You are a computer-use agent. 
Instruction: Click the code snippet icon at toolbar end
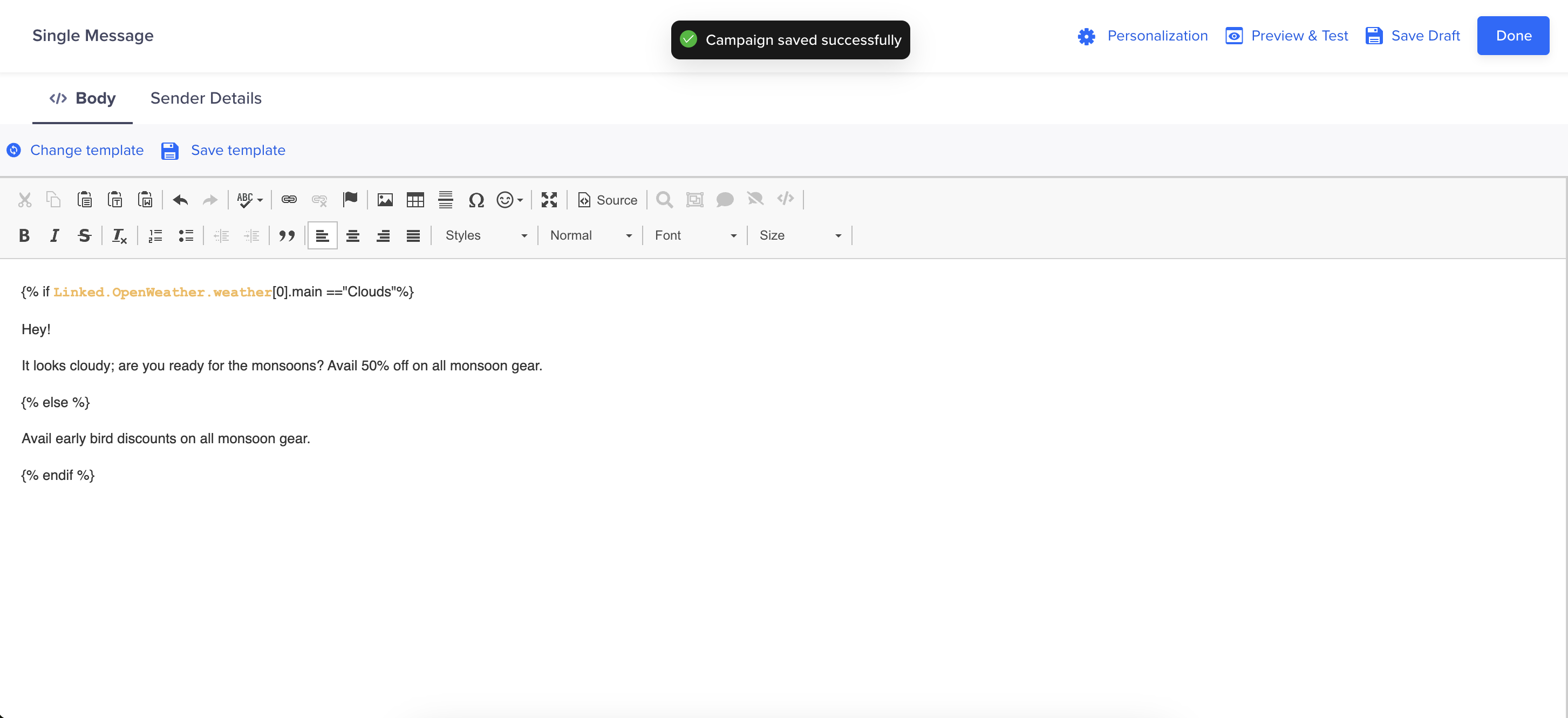point(786,199)
